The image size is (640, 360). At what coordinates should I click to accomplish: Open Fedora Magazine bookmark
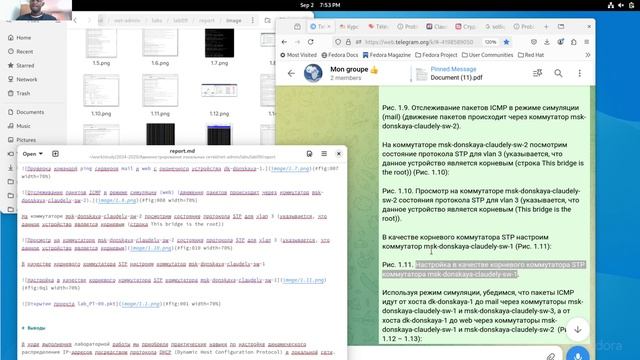click(x=387, y=55)
